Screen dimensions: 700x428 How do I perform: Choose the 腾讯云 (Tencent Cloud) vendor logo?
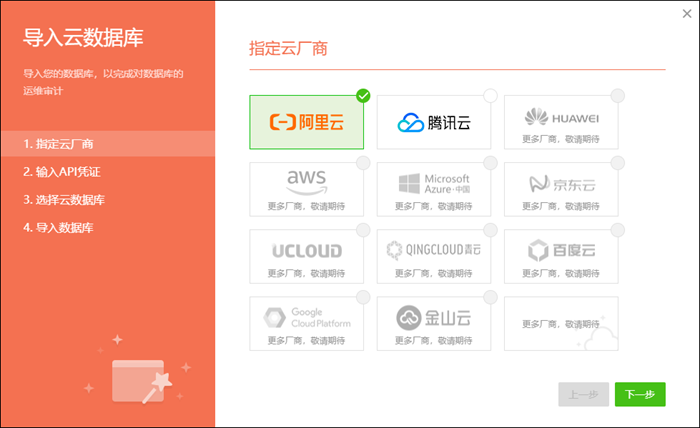[433, 122]
